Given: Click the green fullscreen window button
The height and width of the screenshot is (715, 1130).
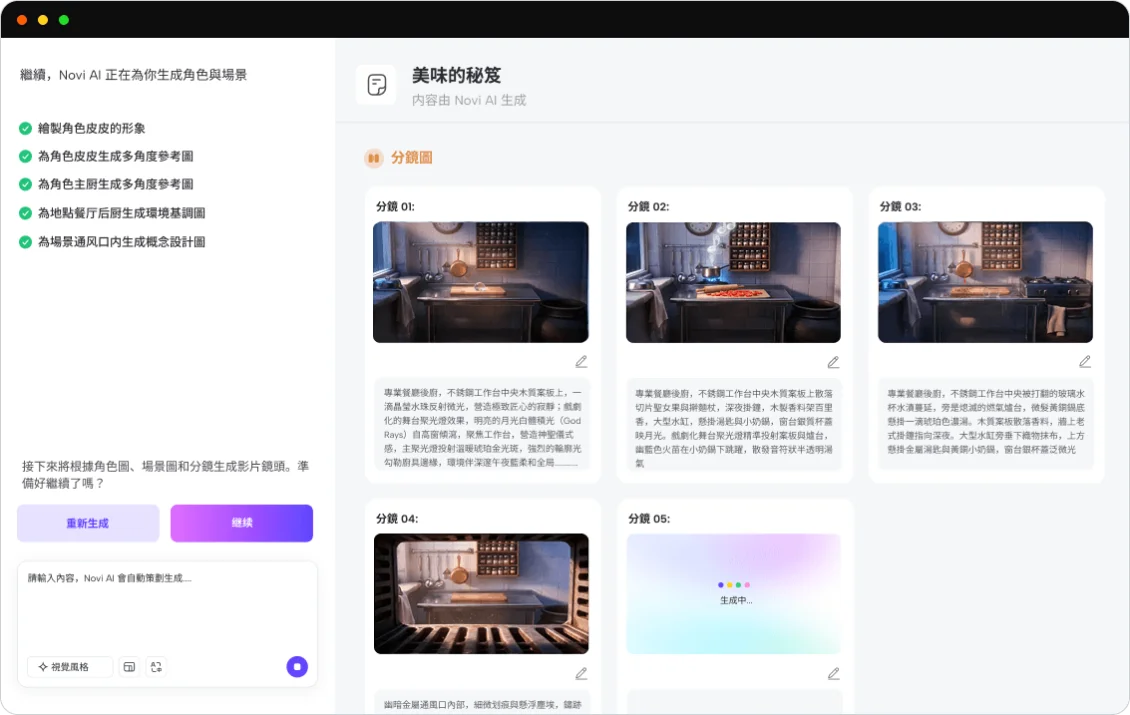Looking at the screenshot, I should 63,20.
